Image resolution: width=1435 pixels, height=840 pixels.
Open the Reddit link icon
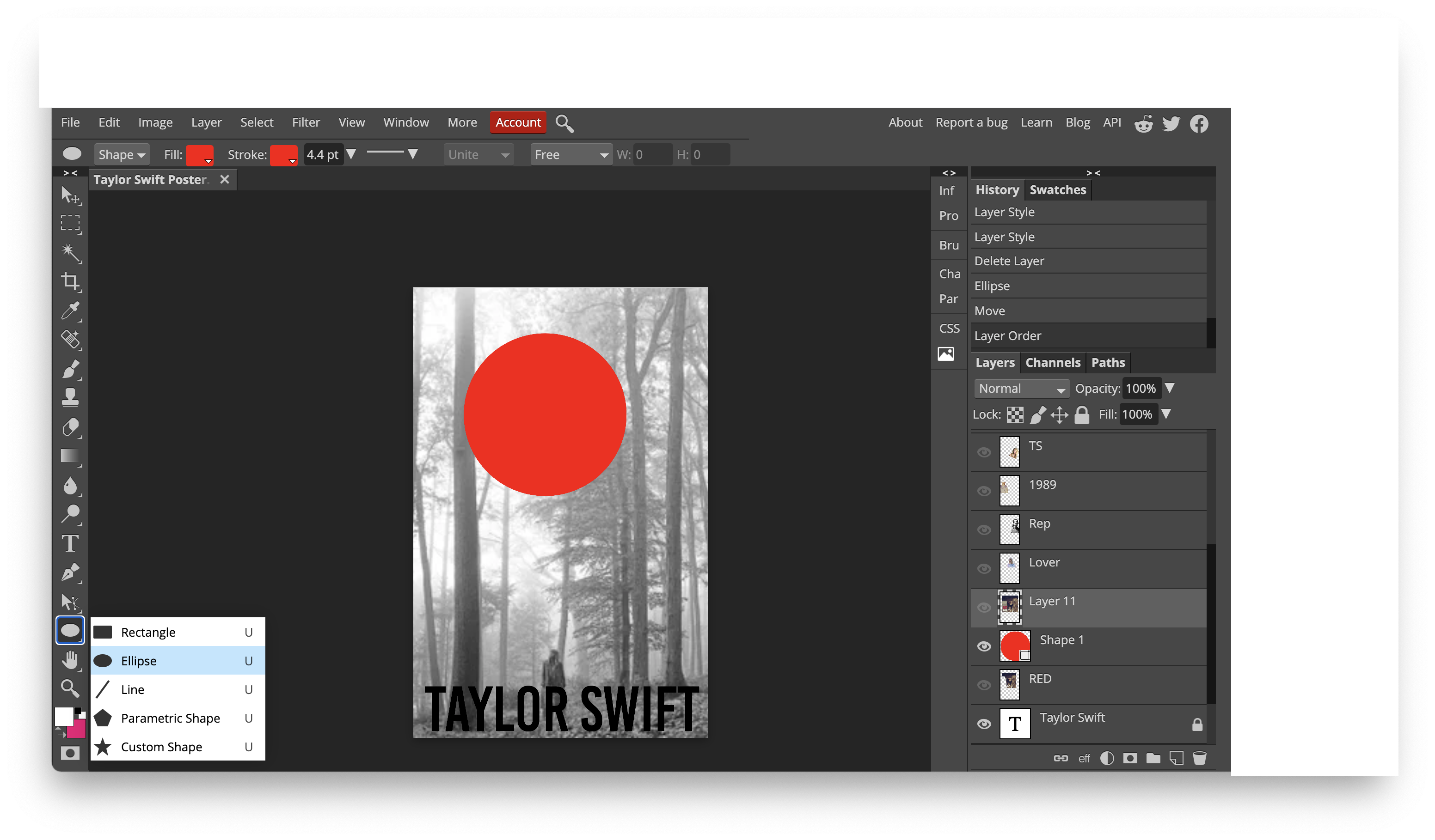tap(1143, 123)
